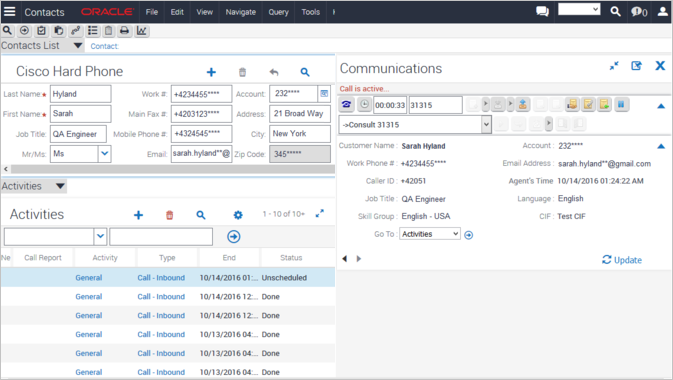The image size is (673, 380).
Task: Run the Activities query with arrow button
Action: click(x=233, y=237)
